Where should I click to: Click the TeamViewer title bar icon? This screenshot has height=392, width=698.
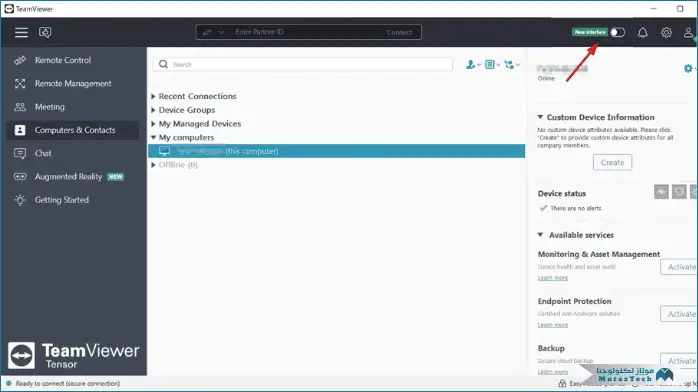[9, 9]
